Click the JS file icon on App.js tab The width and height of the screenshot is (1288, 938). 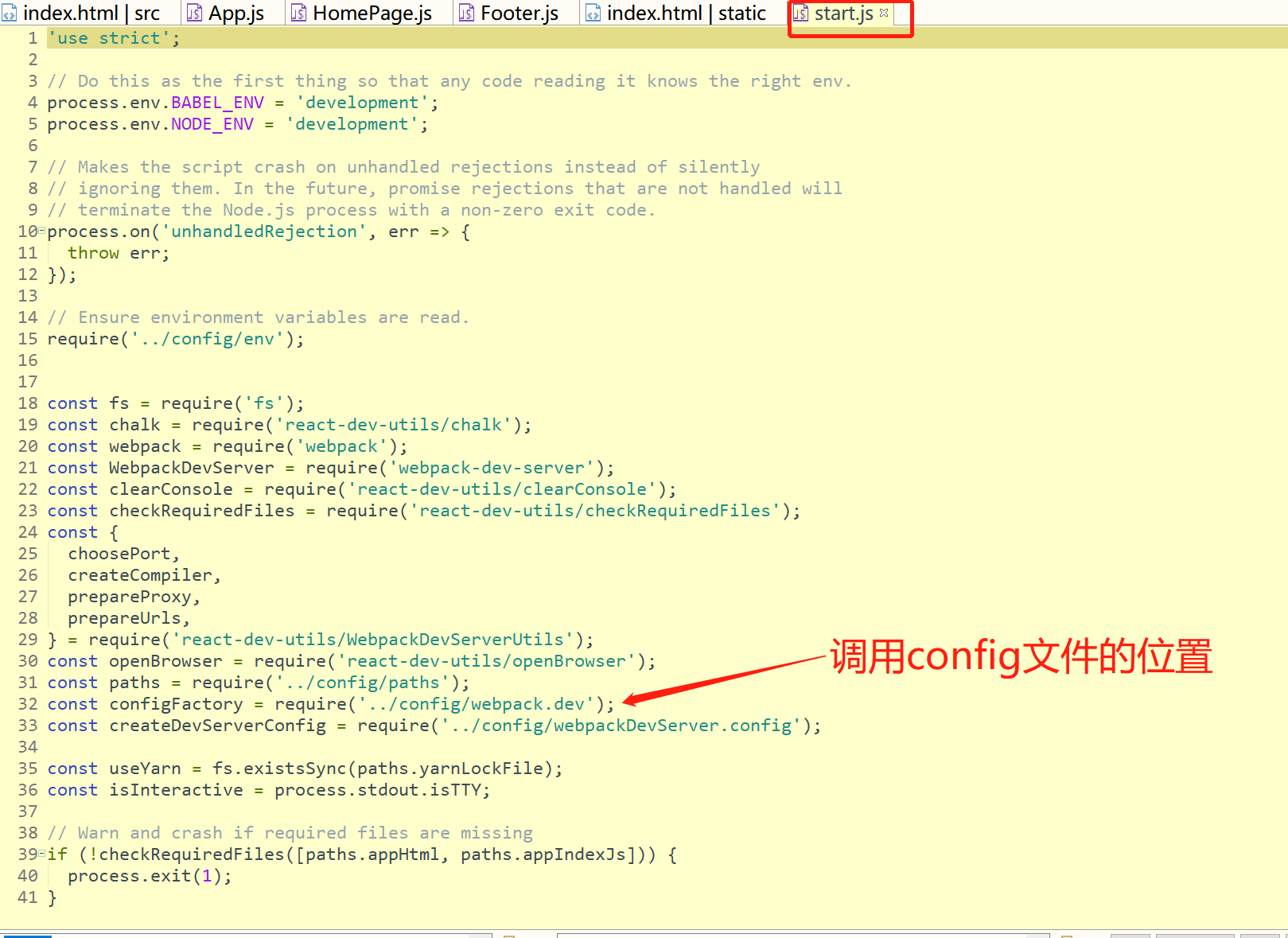point(194,13)
